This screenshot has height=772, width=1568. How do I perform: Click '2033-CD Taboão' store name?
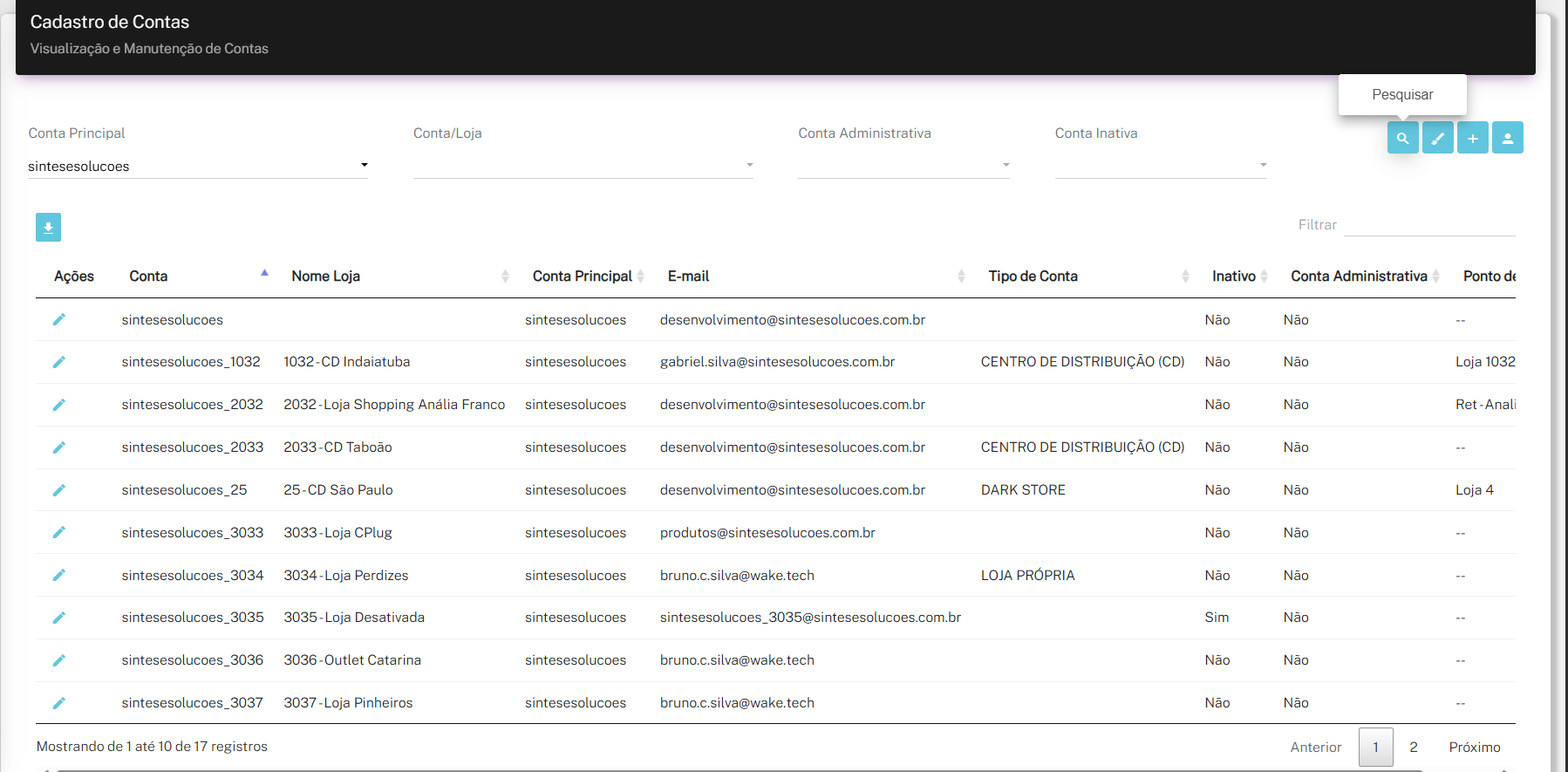(337, 447)
